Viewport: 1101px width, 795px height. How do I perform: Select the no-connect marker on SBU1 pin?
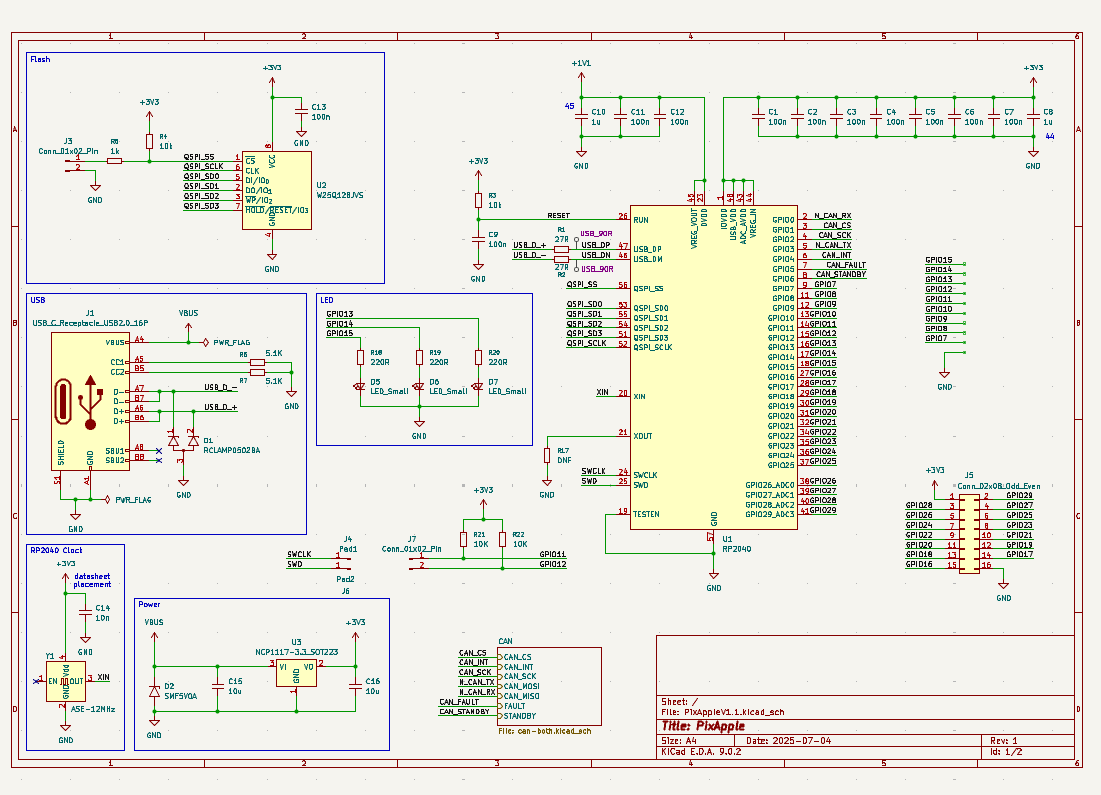pos(159,451)
